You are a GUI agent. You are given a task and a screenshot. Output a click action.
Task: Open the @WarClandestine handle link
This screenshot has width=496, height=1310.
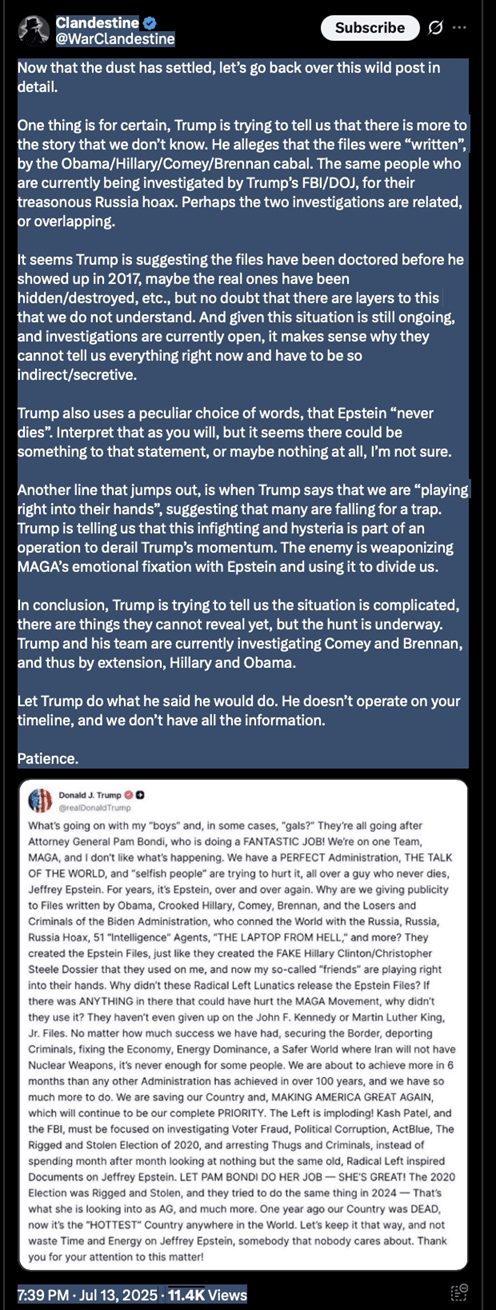115,39
